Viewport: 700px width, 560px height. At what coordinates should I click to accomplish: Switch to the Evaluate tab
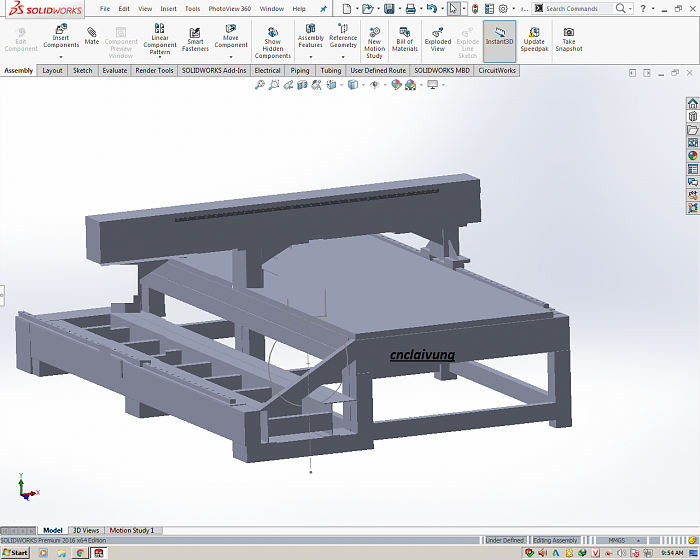[x=115, y=71]
